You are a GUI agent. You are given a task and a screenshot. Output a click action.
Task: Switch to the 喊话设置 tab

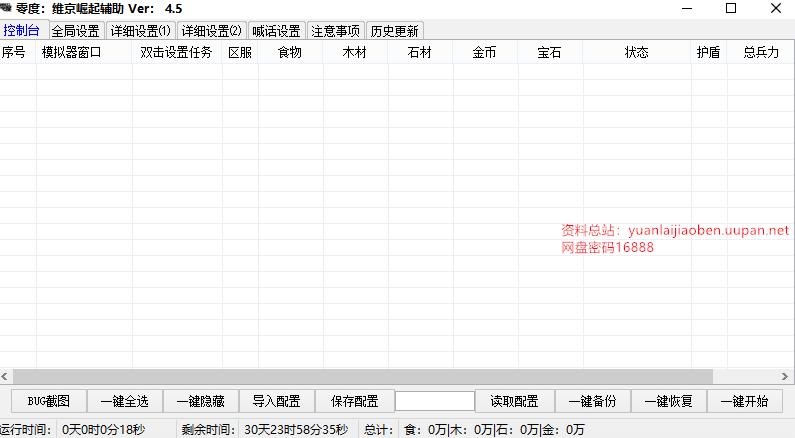coord(277,31)
